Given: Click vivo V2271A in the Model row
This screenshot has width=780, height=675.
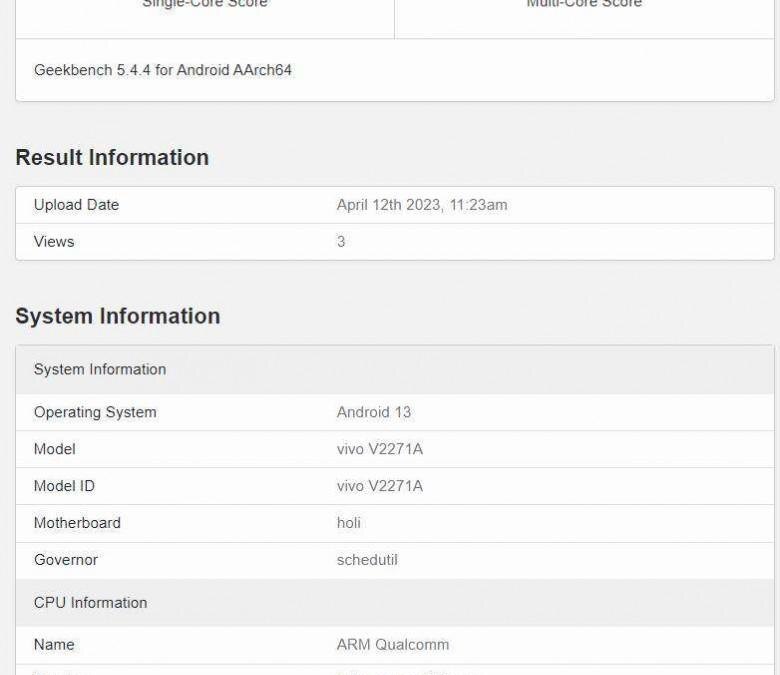Looking at the screenshot, I should point(380,450).
